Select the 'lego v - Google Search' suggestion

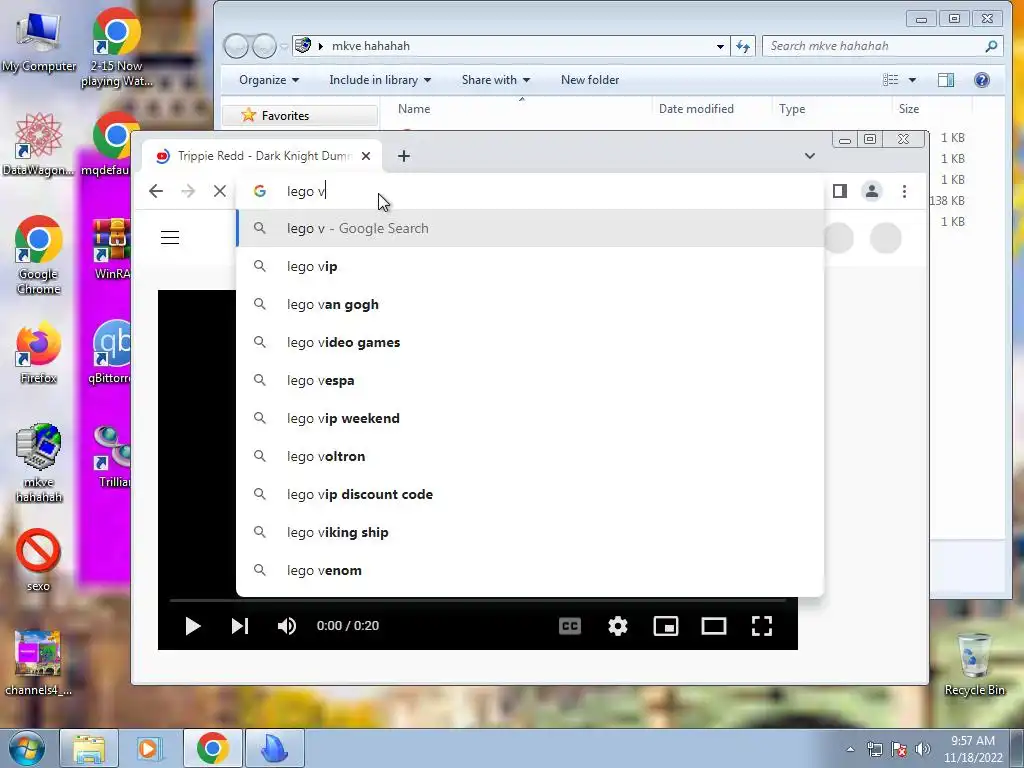(530, 229)
